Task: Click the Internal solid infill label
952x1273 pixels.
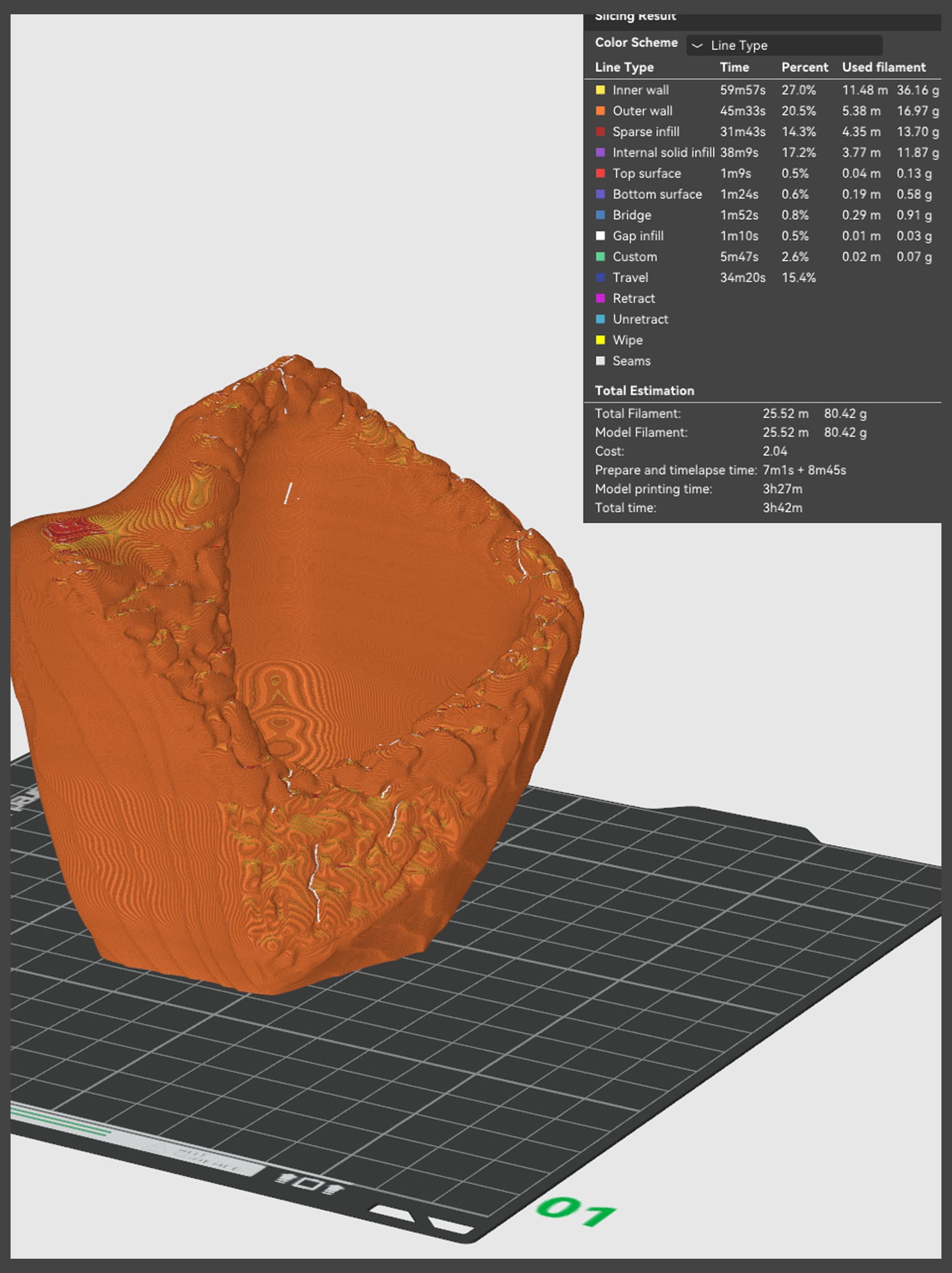Action: click(663, 152)
